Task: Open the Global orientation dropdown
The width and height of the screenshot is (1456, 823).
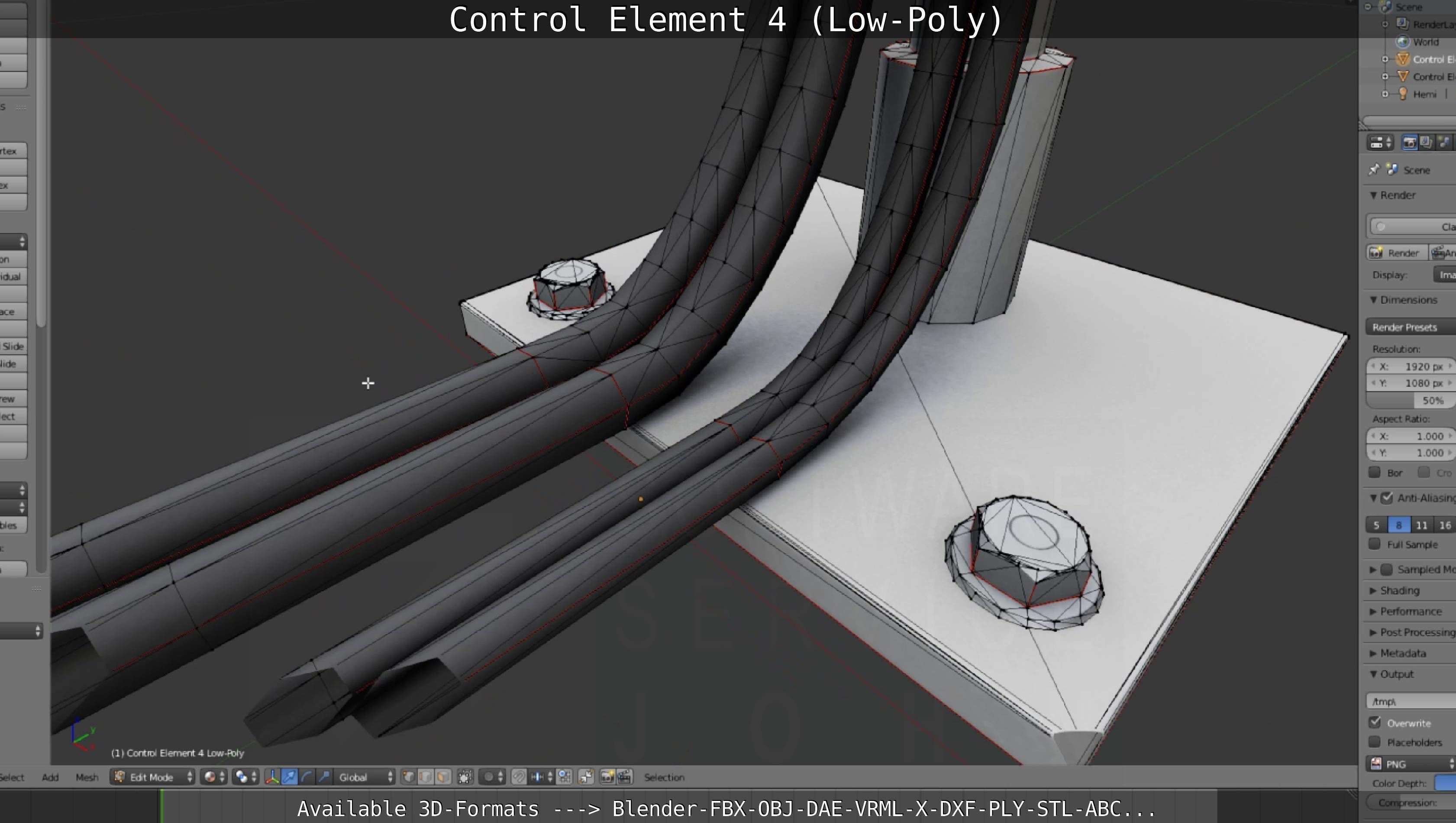Action: (365, 777)
